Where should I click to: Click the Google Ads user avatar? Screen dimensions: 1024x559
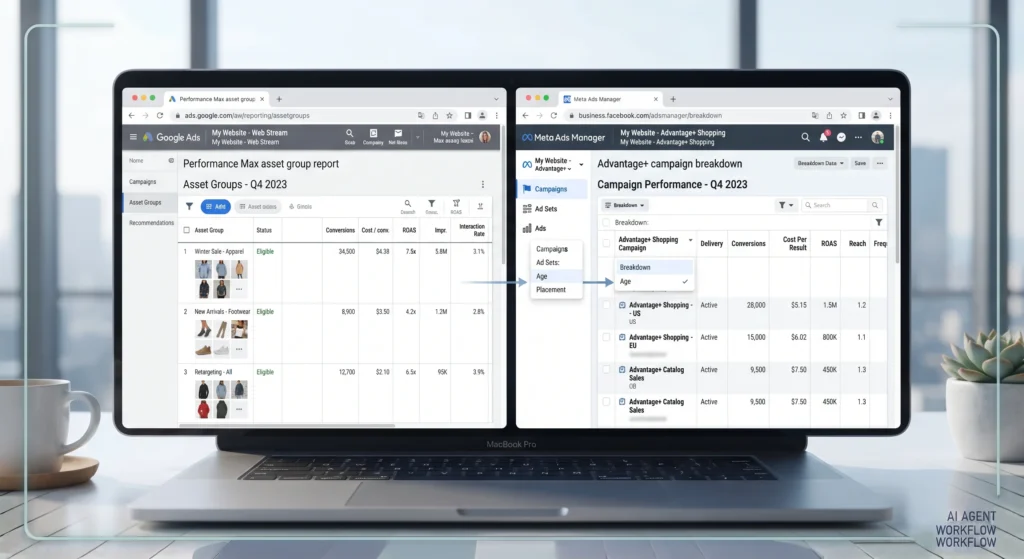click(x=485, y=136)
